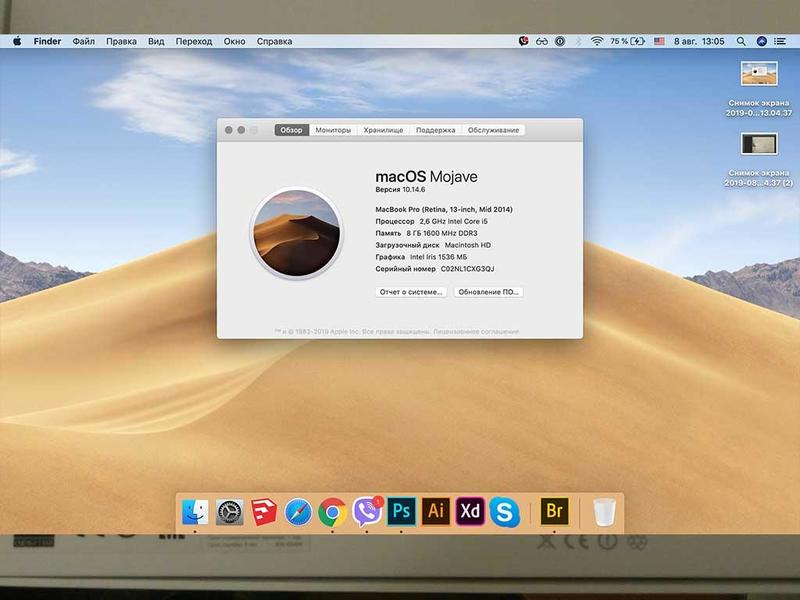Click MacBook Pro (Retina, 13-inch, Mid 2014) text
800x600 pixels.
[x=444, y=209]
